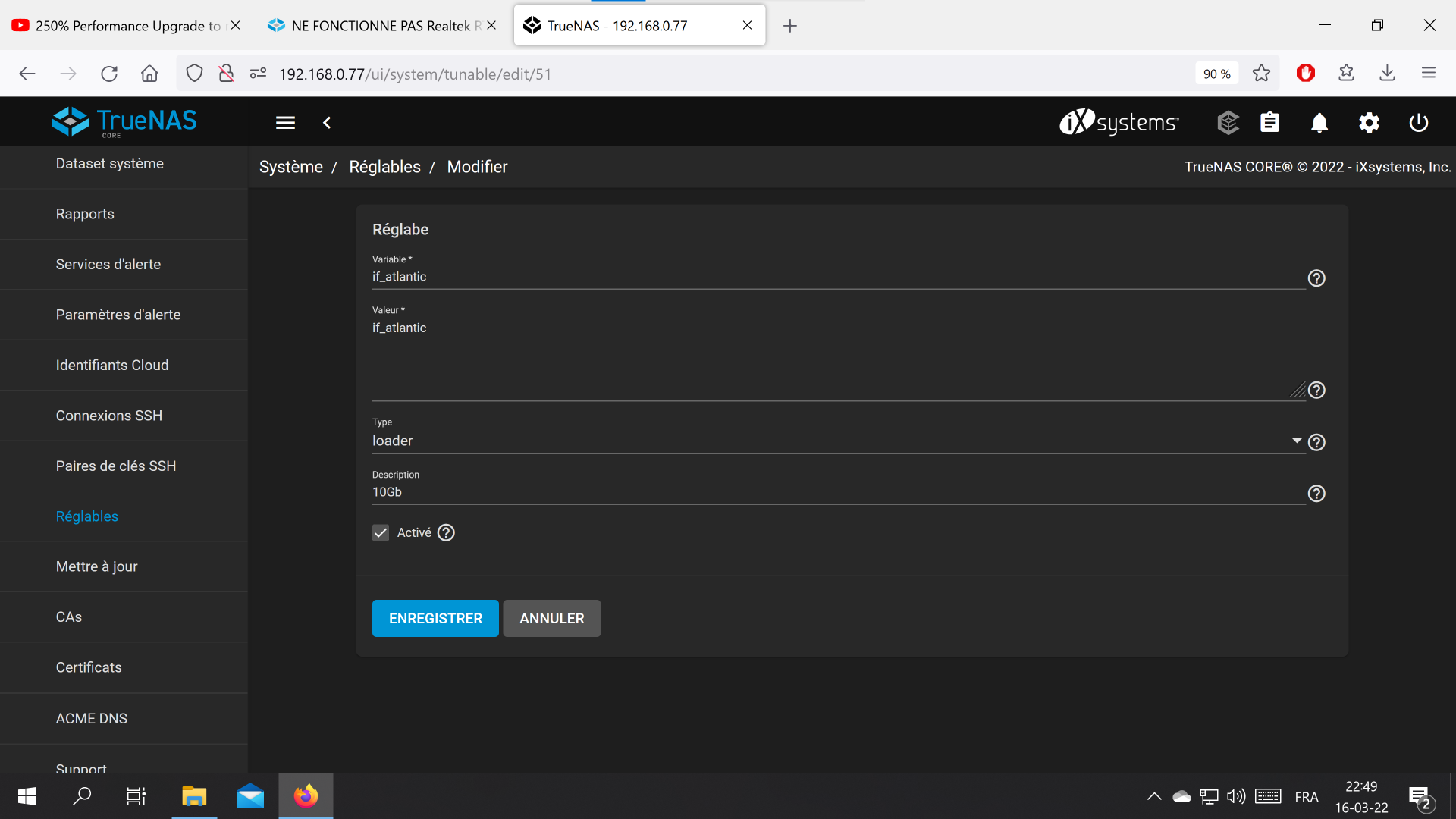
Task: Click the ENREGISTRER button
Action: click(x=435, y=618)
